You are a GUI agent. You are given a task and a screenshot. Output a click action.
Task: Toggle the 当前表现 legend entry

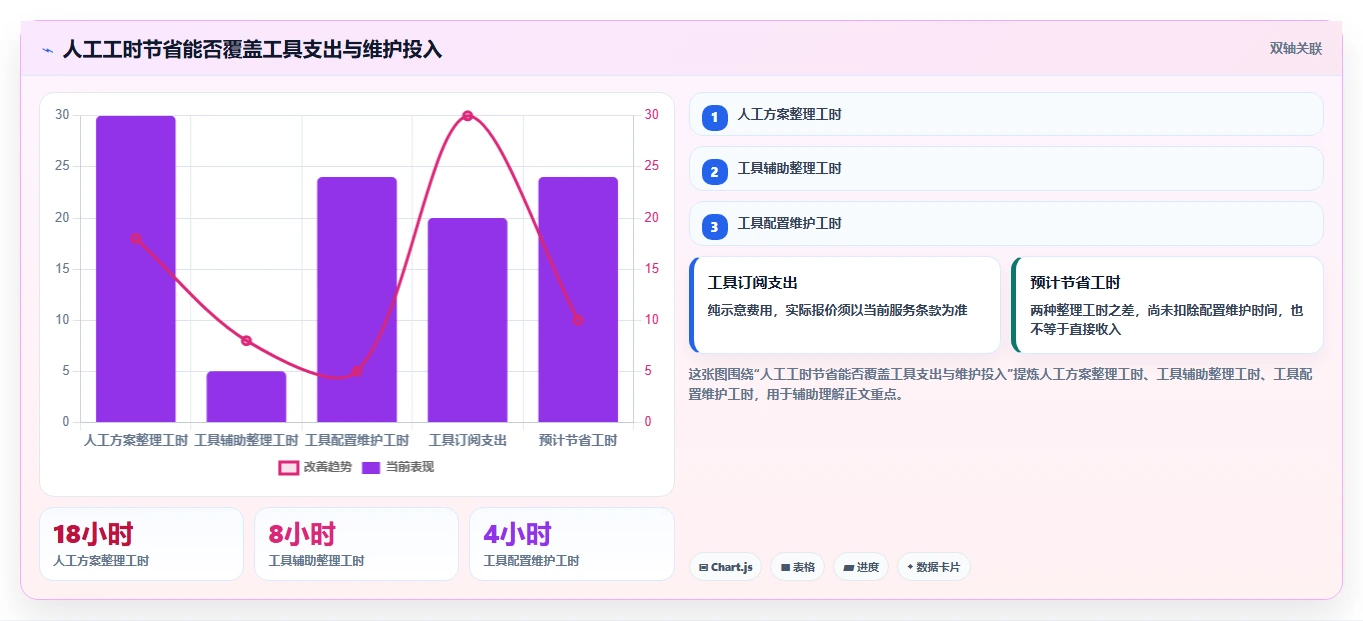pyautogui.click(x=398, y=467)
